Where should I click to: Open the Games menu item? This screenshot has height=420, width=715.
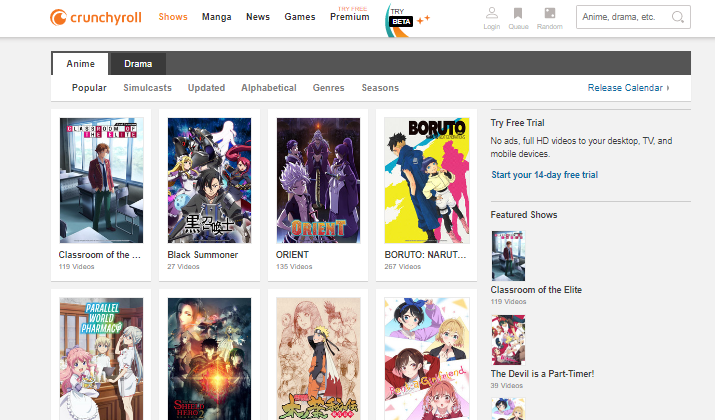pos(300,17)
